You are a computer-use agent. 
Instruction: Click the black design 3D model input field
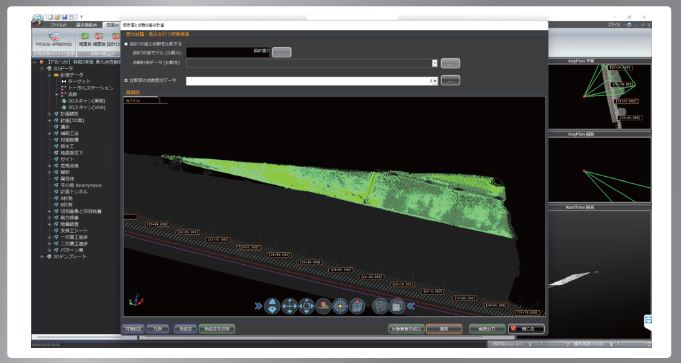[228, 52]
